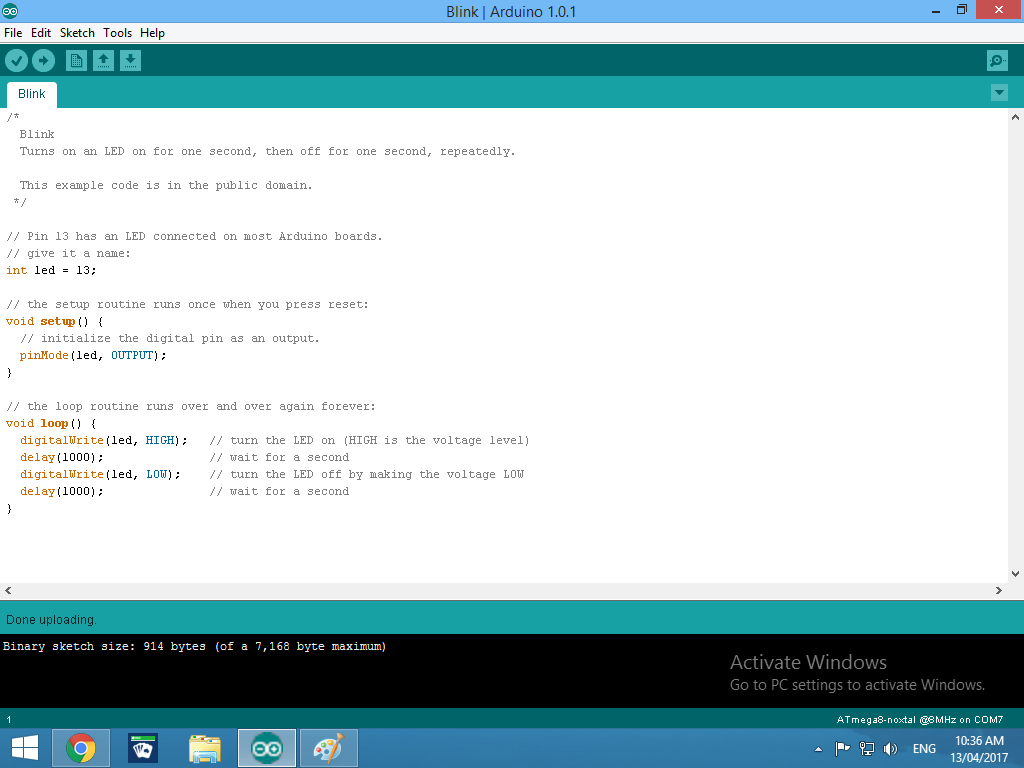Select the Blink sketch tab
The image size is (1024, 768).
pyautogui.click(x=31, y=94)
